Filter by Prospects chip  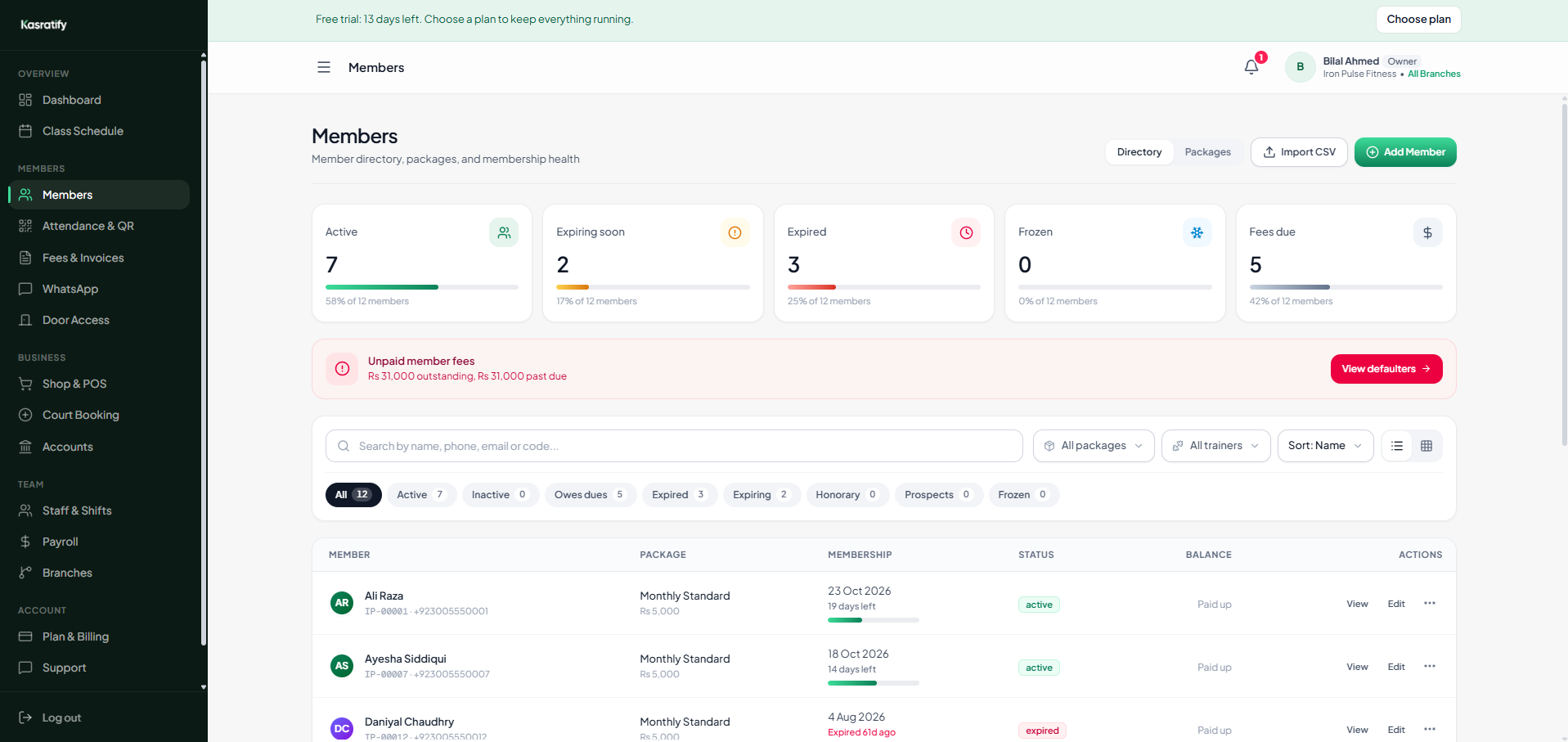pos(938,495)
